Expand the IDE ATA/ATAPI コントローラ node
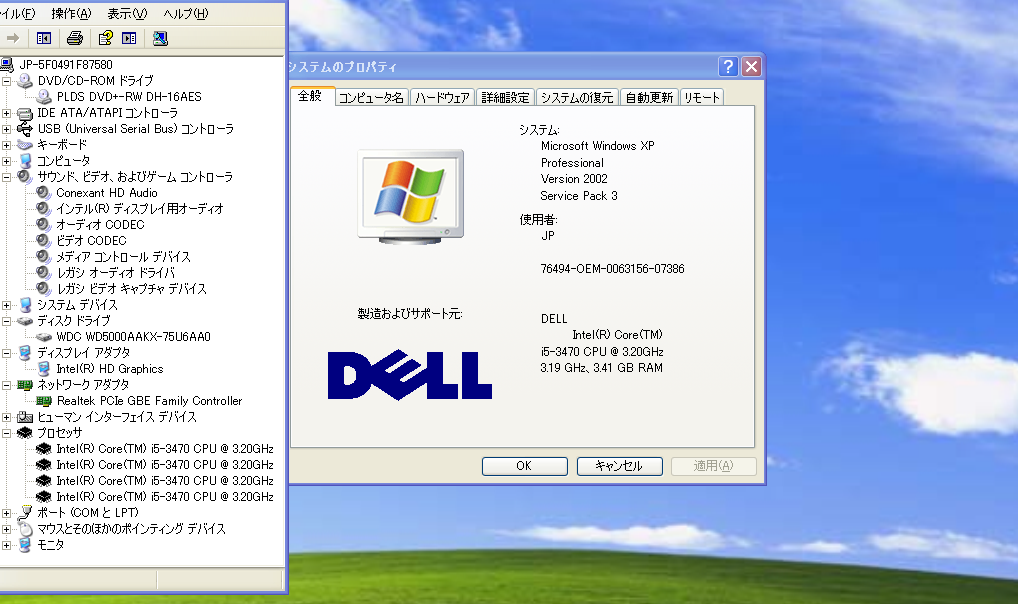 tap(6, 113)
